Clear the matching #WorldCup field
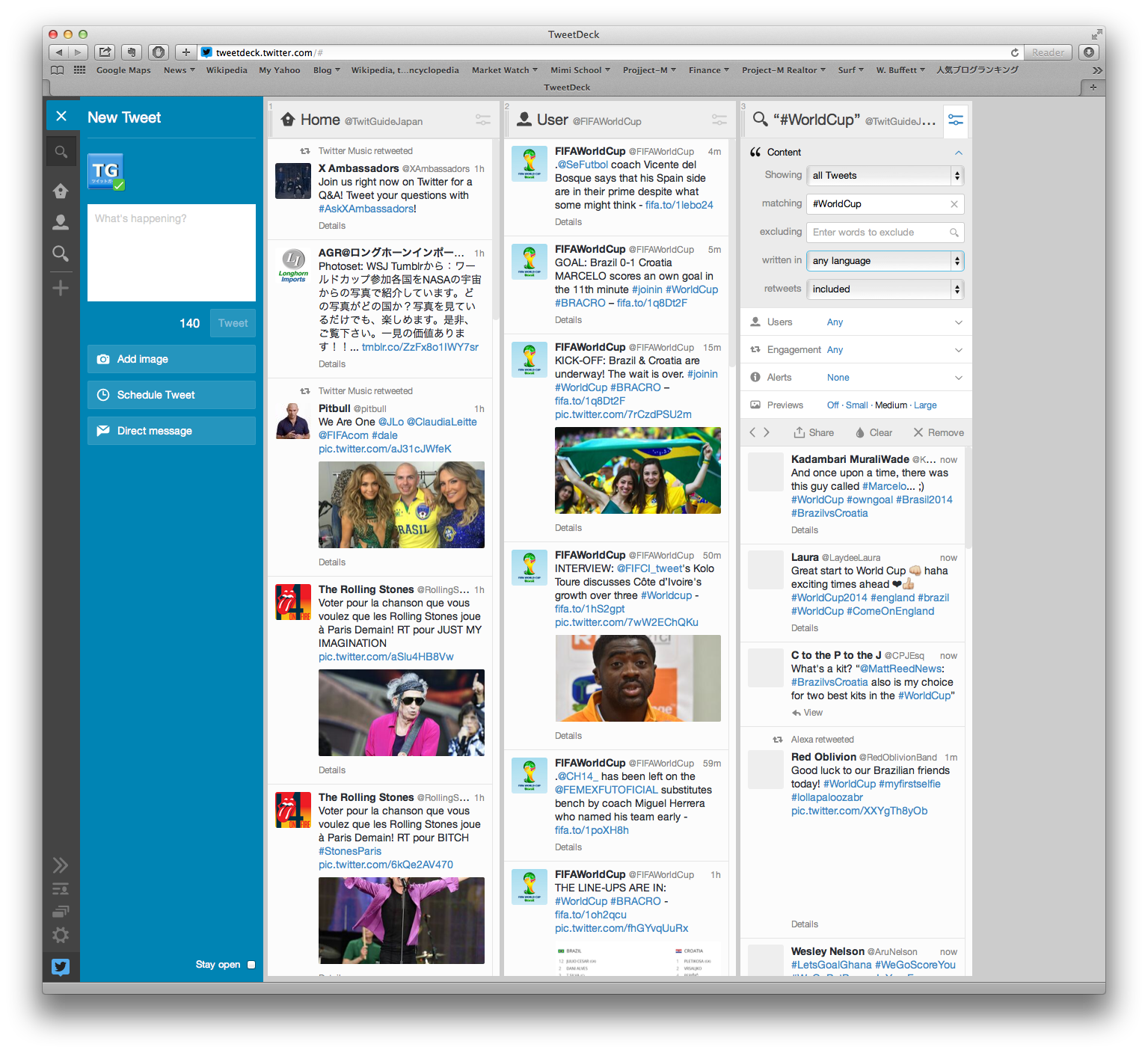 click(954, 204)
